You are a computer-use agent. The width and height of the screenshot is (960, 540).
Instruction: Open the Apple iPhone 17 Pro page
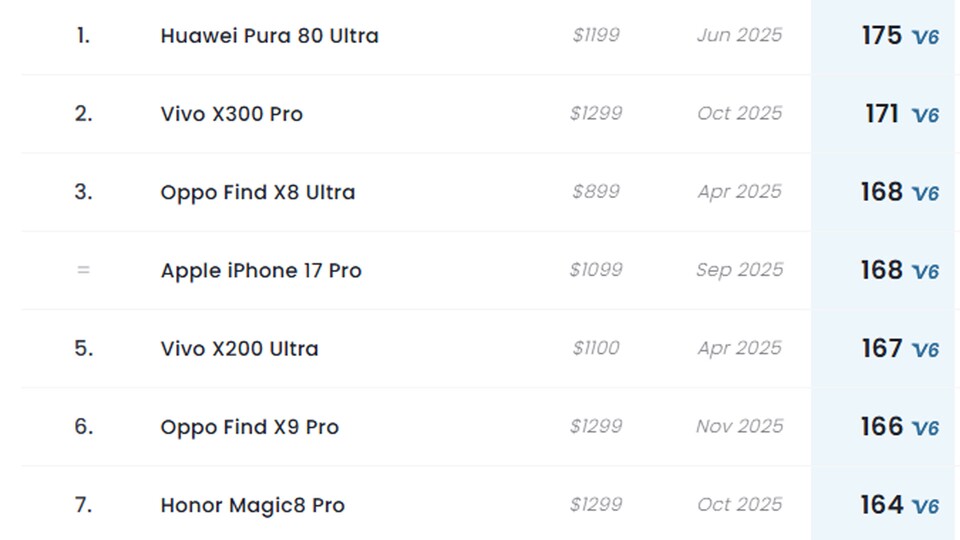tap(261, 271)
